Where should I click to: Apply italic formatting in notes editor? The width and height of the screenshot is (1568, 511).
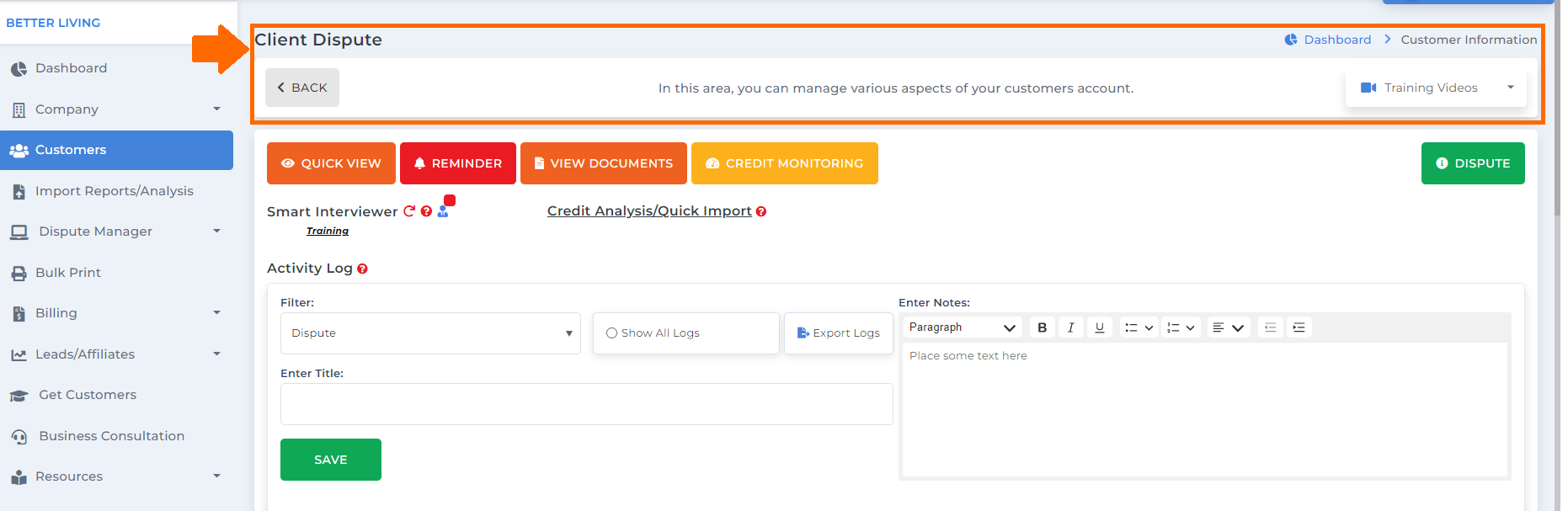[1071, 327]
